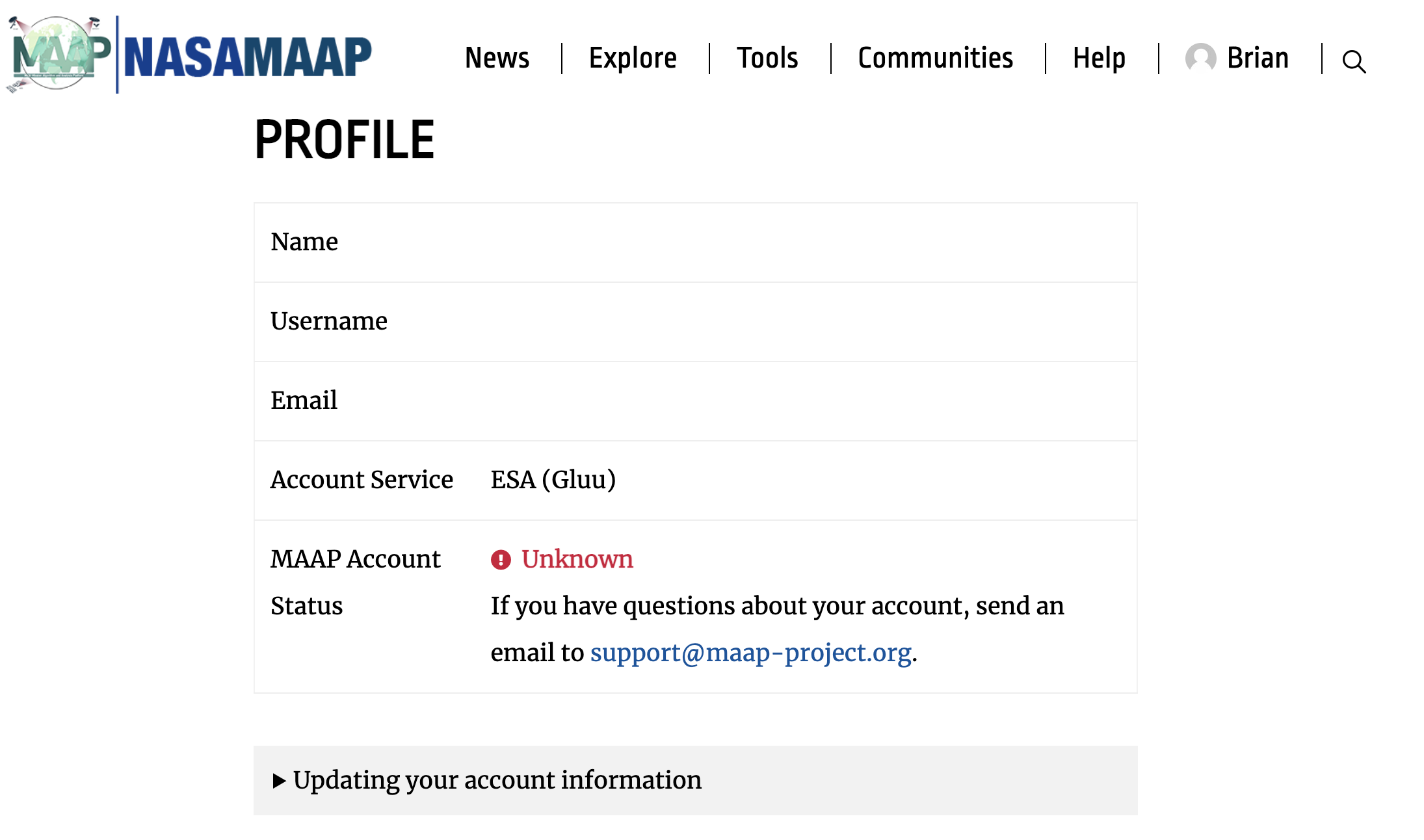Expand Updating your account information
1424x840 pixels.
[497, 780]
